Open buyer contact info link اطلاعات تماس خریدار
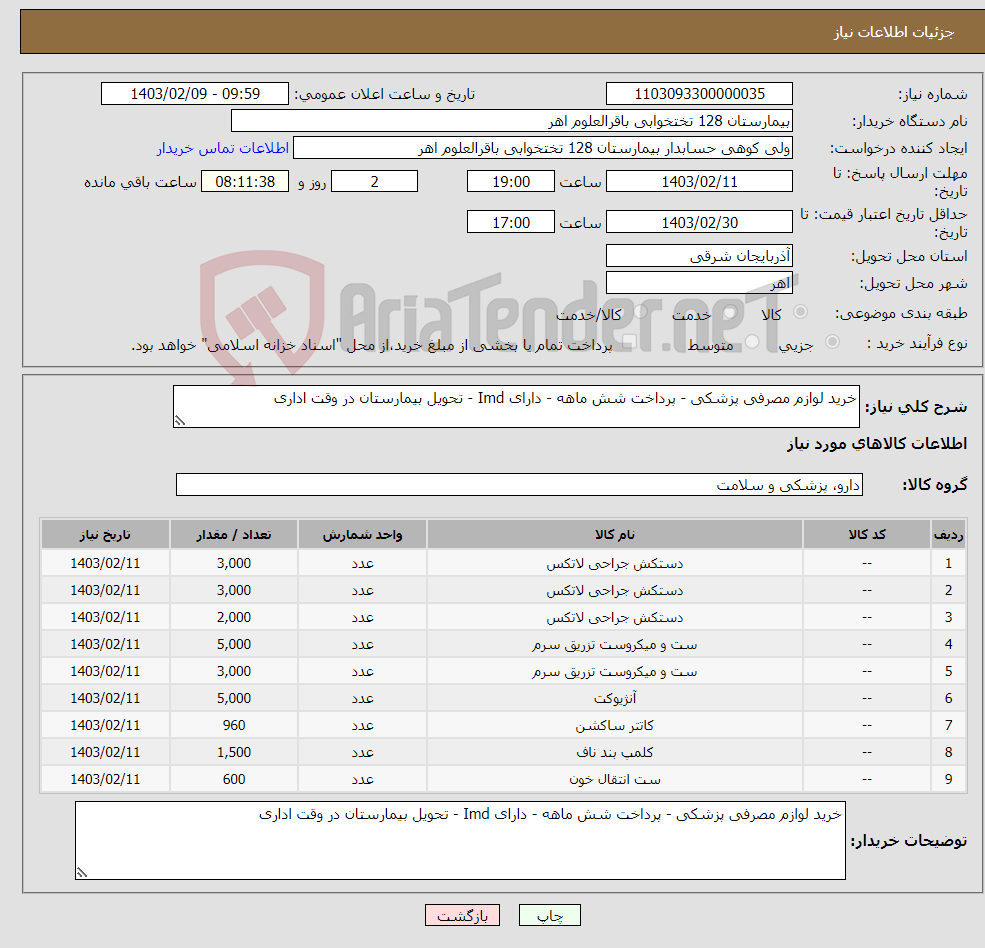985x948 pixels. pos(222,148)
